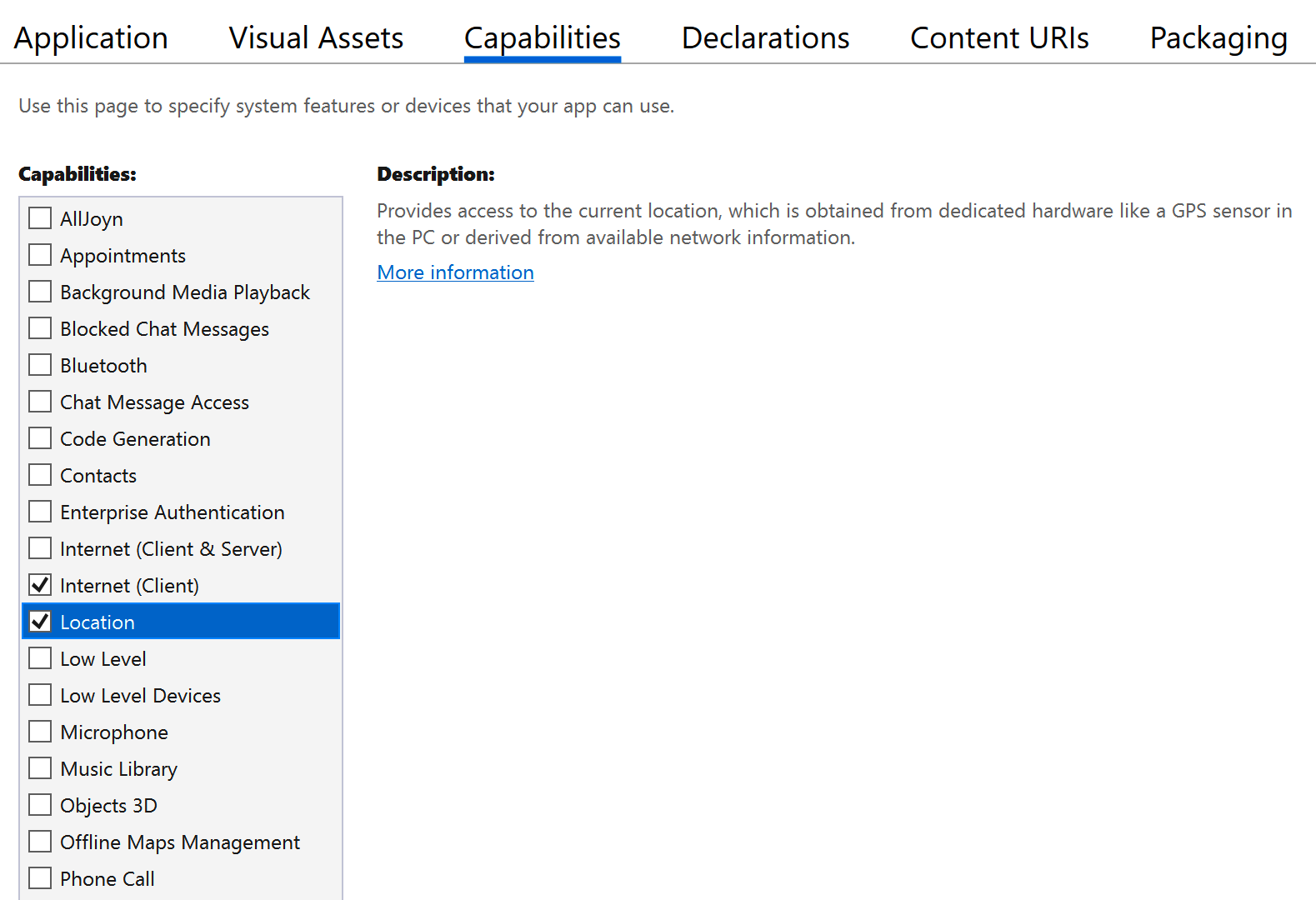Enable the Objects 3D checkbox
Screen dimensions: 1316x900
40,805
